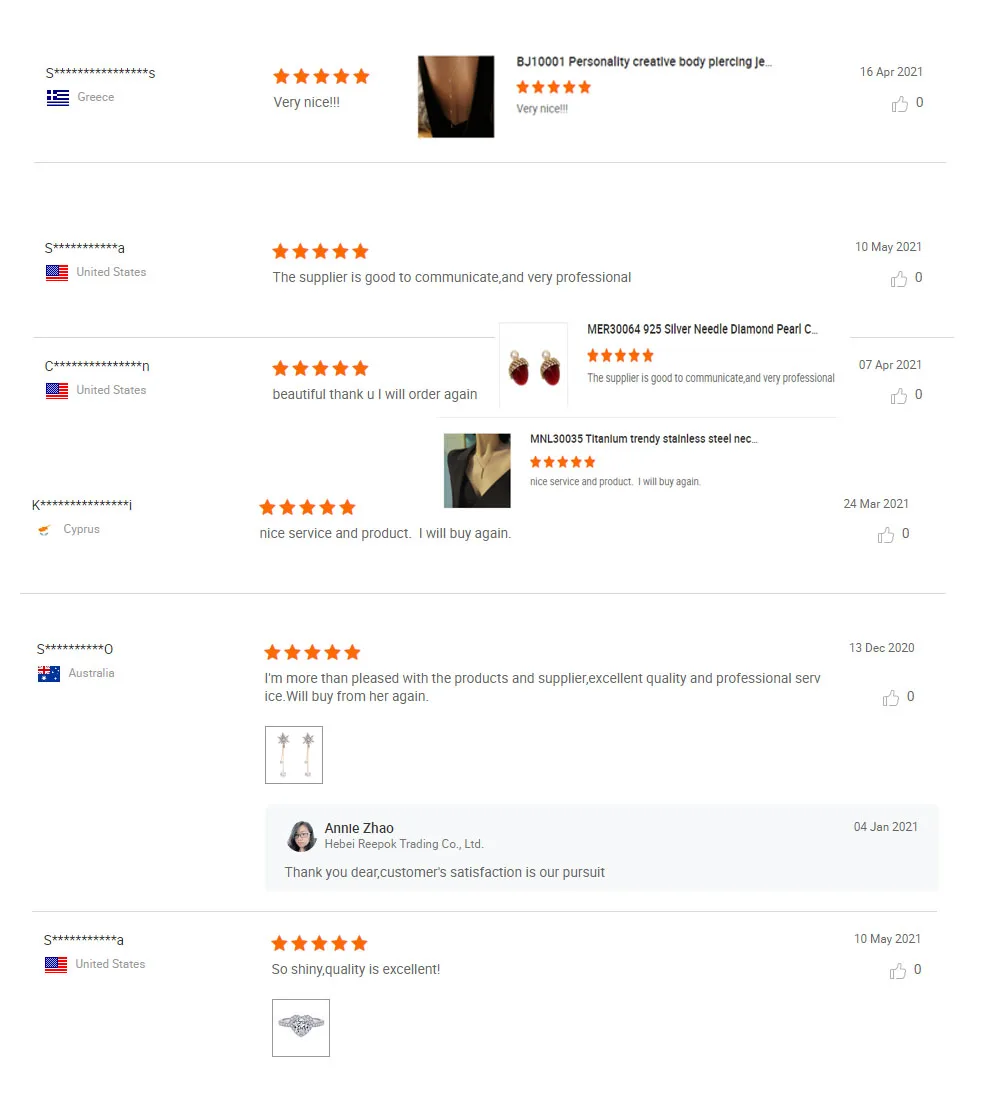1000x1105 pixels.
Task: Click the Australia flag icon
Action: [x=49, y=674]
